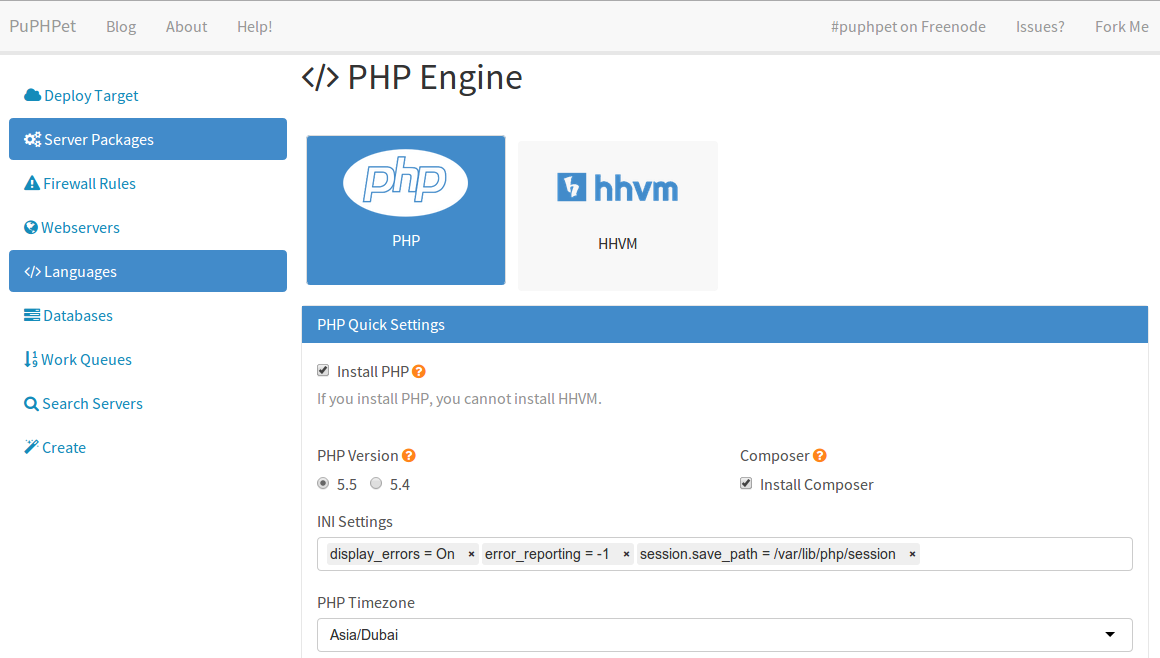Click the display_errors = On tag text
Image resolution: width=1160 pixels, height=658 pixels.
(392, 554)
